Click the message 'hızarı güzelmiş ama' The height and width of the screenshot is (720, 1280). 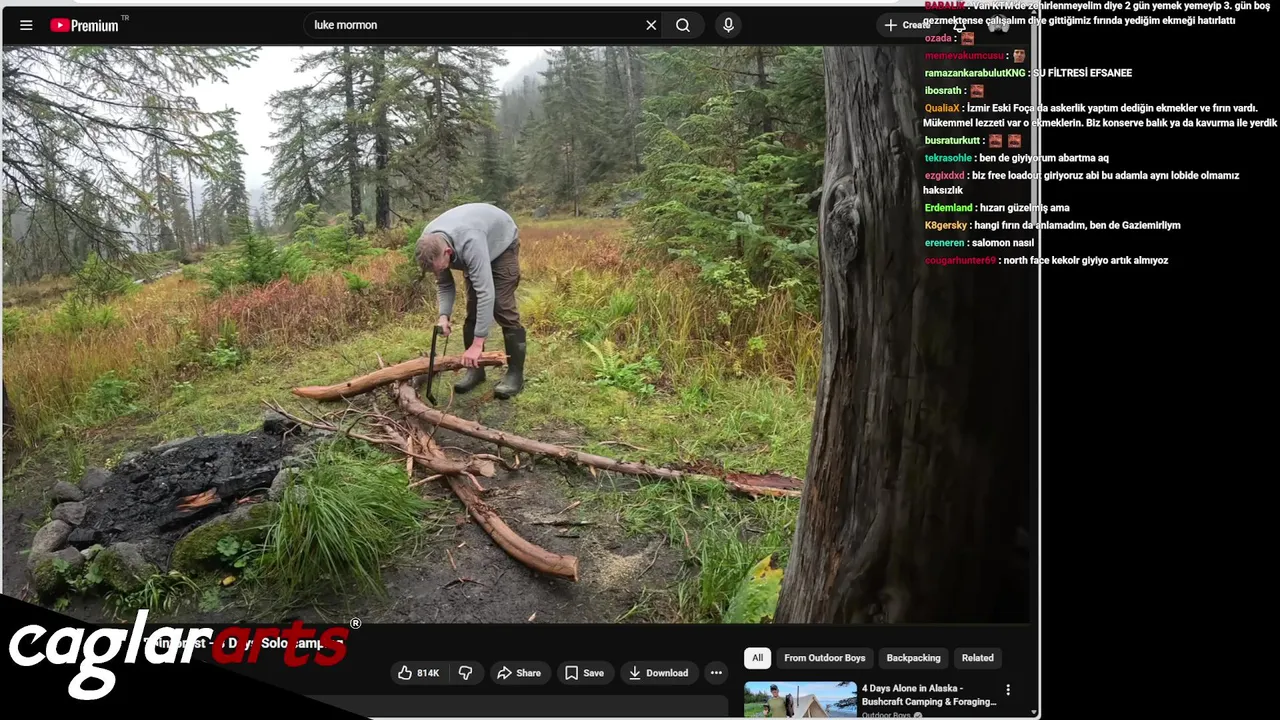coord(1025,208)
